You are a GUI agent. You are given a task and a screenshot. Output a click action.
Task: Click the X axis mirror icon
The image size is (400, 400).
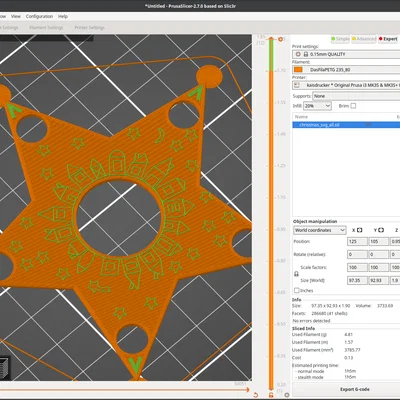pos(360,230)
